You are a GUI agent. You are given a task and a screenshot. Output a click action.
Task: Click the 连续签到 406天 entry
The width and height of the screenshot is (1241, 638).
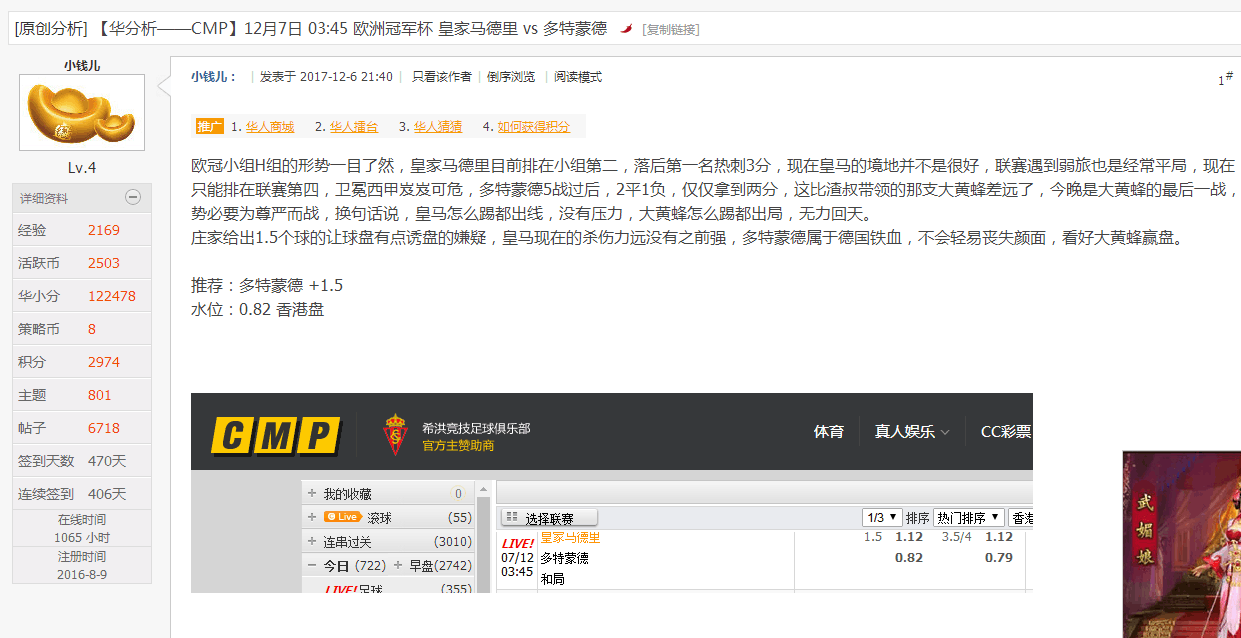[x=82, y=494]
